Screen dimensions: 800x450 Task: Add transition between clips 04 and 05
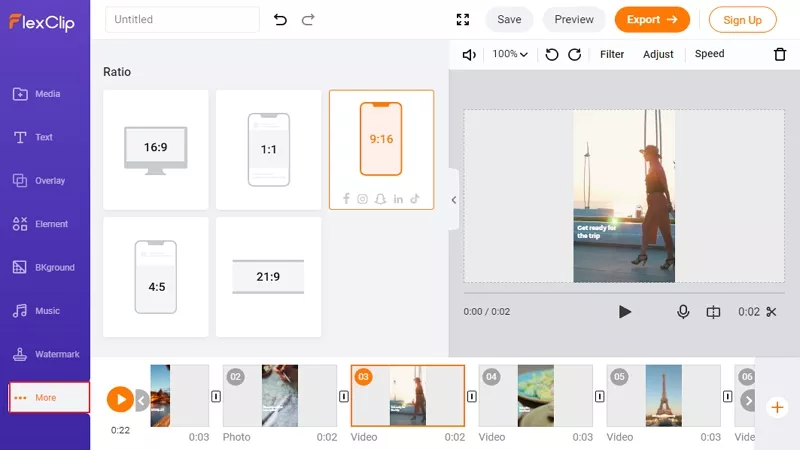coord(599,396)
